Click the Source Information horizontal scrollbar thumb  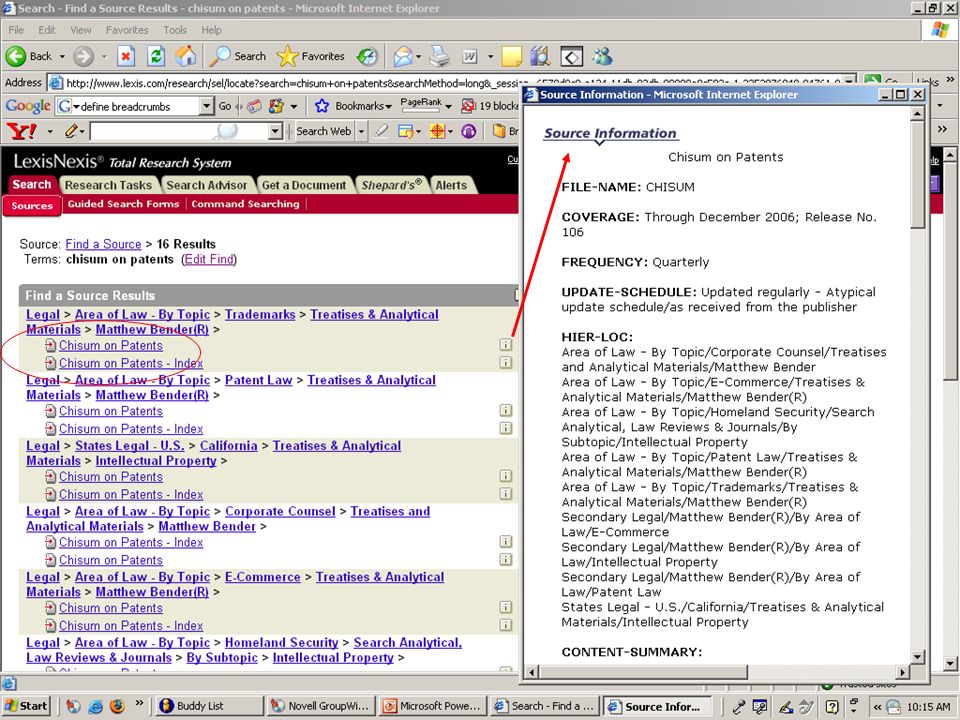point(643,672)
